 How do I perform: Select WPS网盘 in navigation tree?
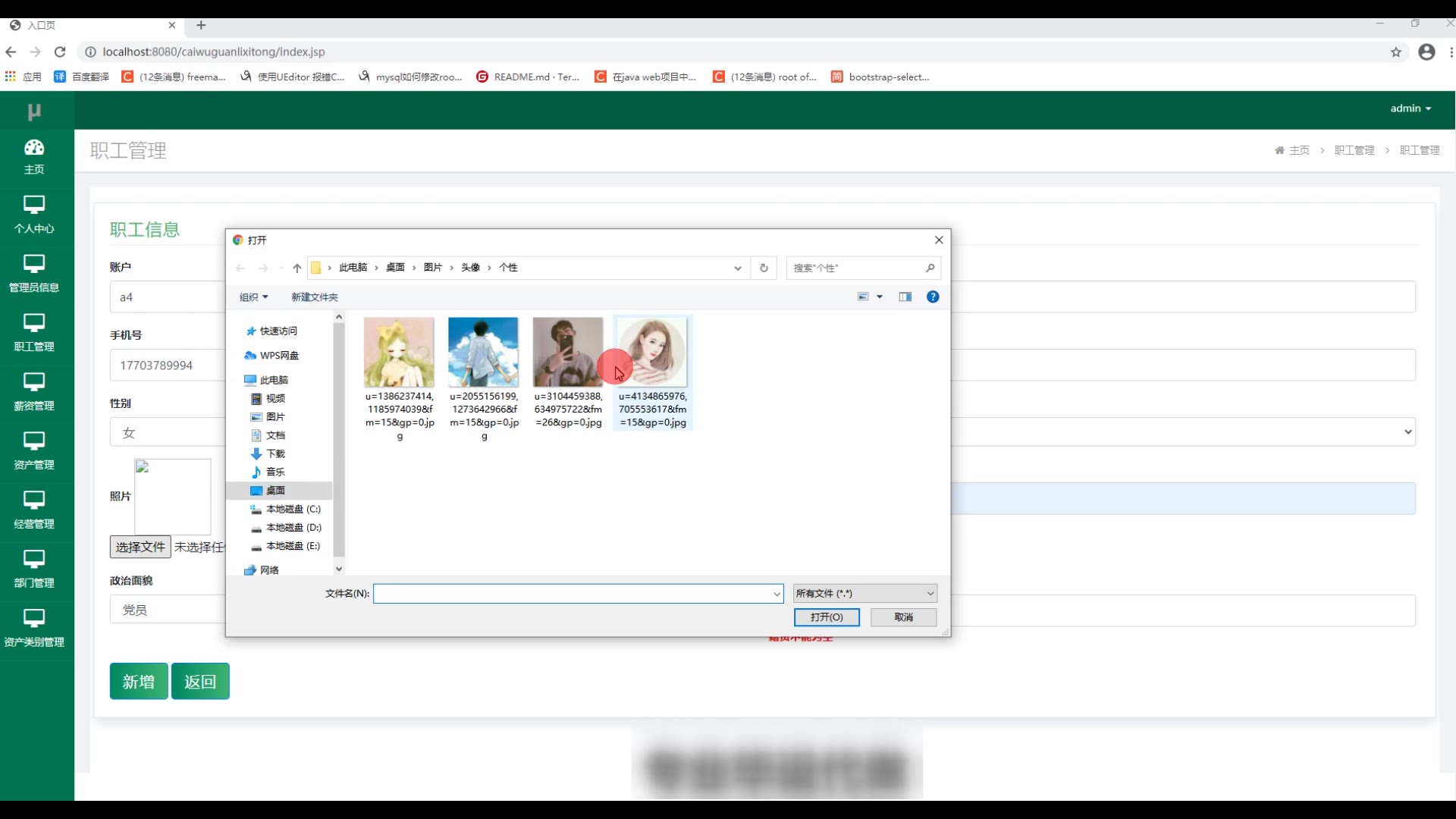tap(271, 355)
